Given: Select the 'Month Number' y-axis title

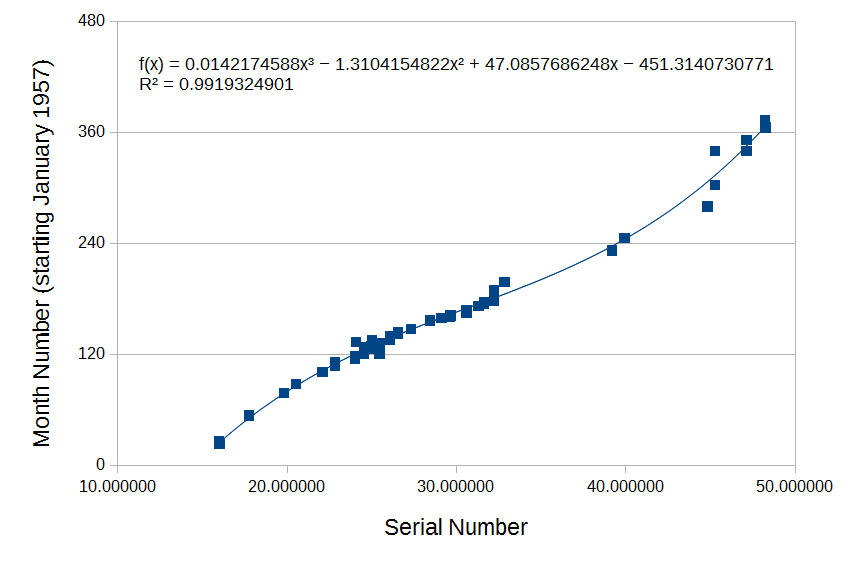Looking at the screenshot, I should coord(42,252).
